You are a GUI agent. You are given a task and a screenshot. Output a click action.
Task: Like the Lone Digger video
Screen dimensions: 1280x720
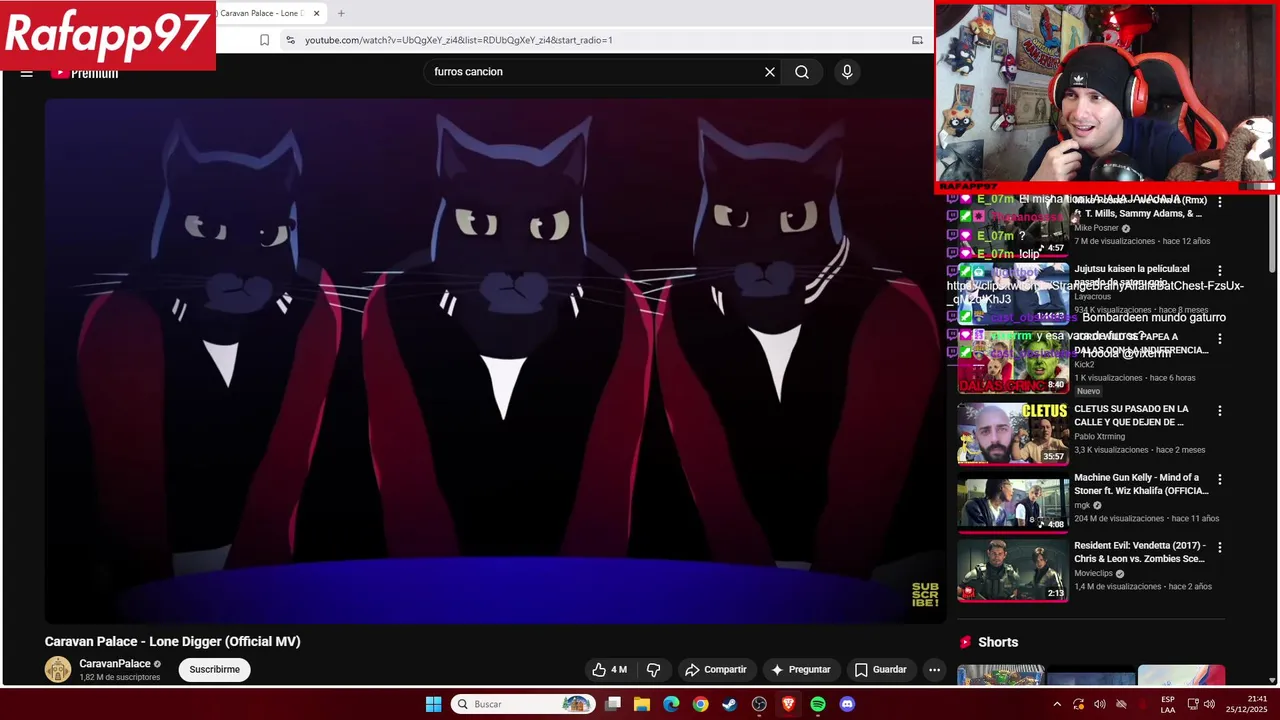[x=610, y=670]
